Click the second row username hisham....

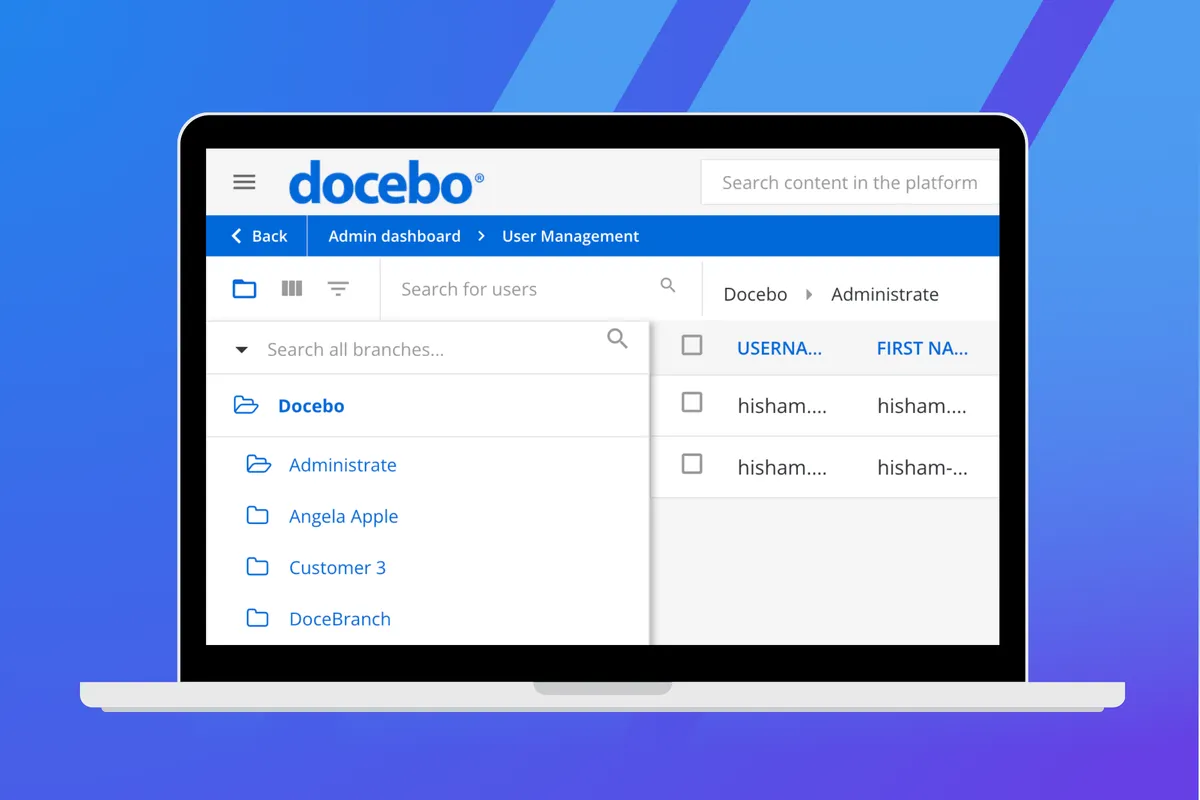coord(782,466)
